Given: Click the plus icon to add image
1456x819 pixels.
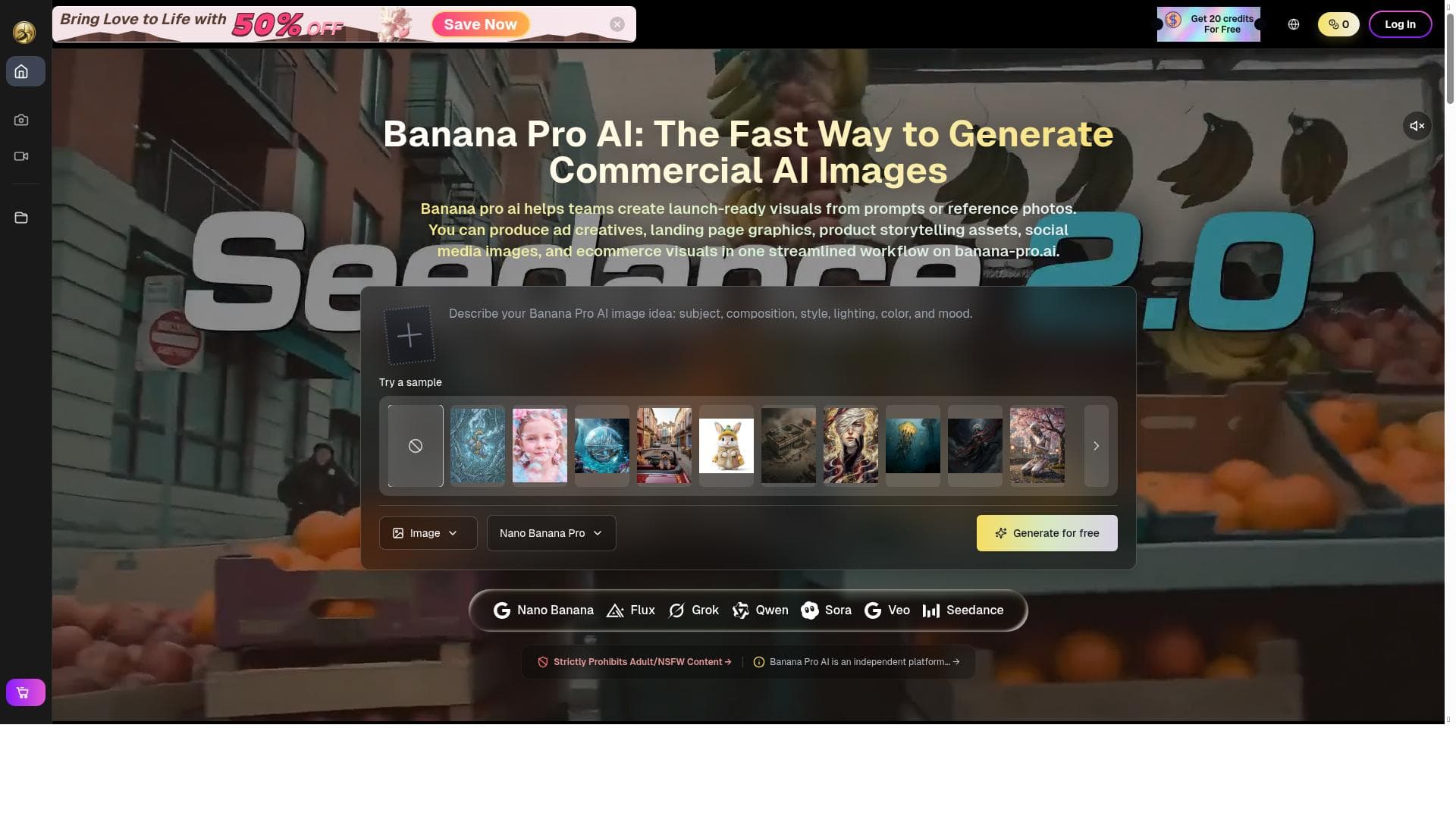Looking at the screenshot, I should point(409,335).
